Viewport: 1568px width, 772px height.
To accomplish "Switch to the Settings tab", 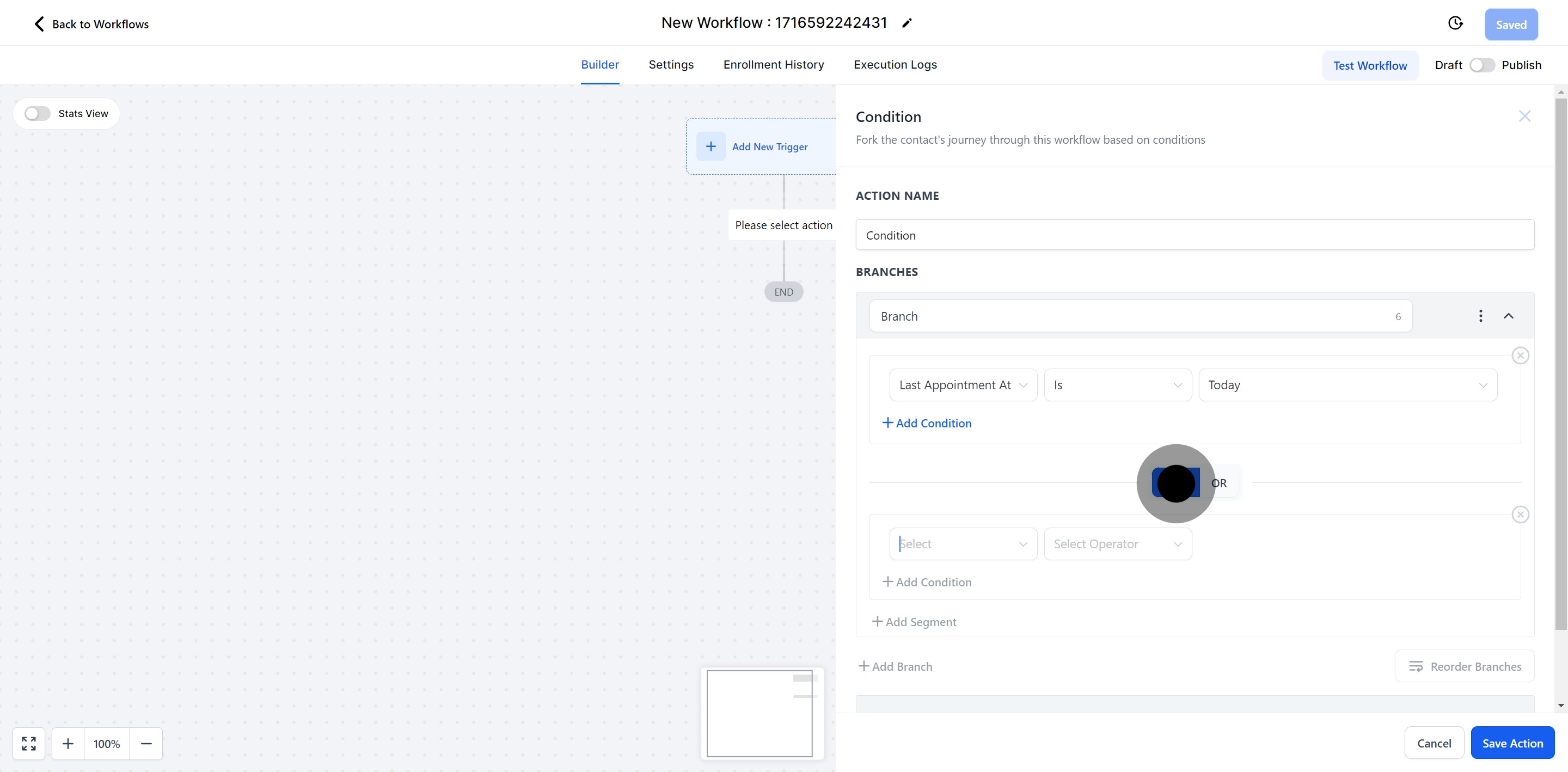I will click(x=671, y=65).
